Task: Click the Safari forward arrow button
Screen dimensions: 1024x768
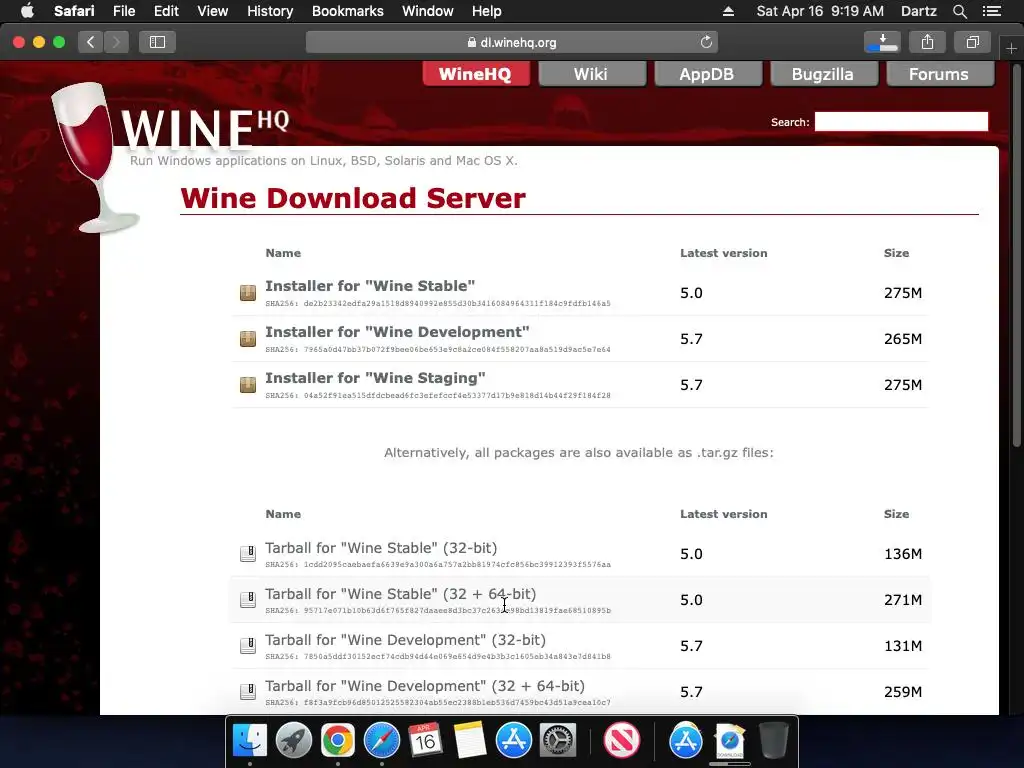Action: (116, 42)
